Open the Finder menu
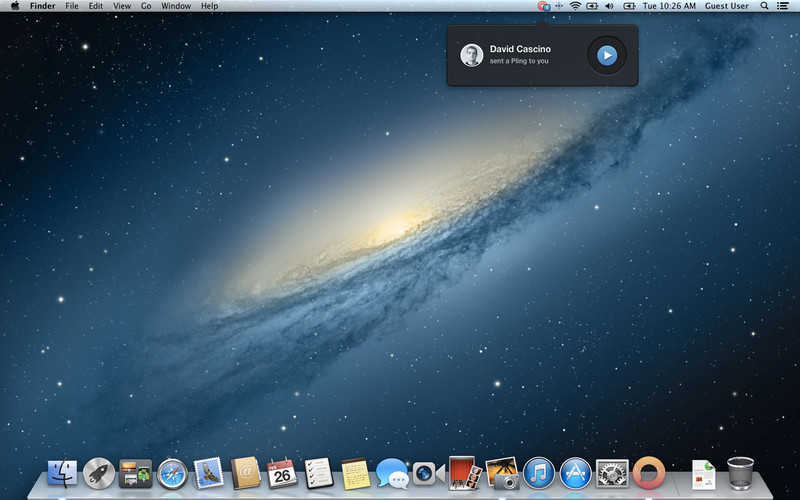 coord(42,6)
